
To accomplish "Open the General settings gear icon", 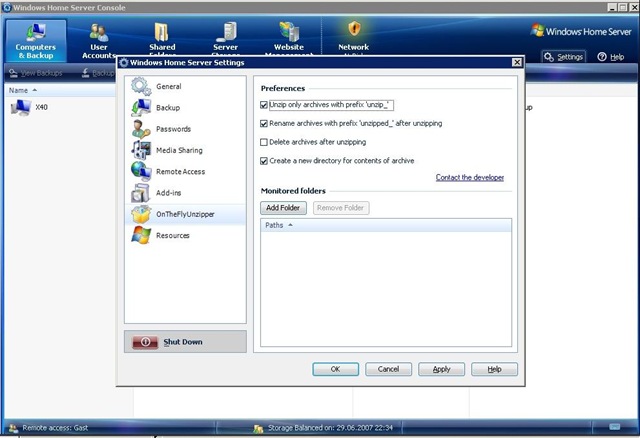I will (141, 86).
